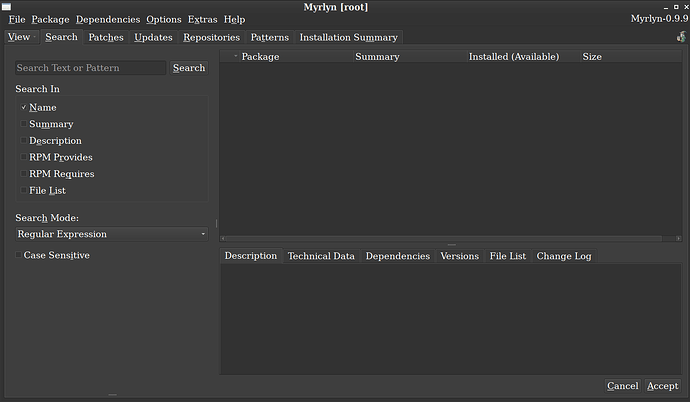Open the Extras menu
Viewport: 690px width, 402px height.
[x=202, y=19]
